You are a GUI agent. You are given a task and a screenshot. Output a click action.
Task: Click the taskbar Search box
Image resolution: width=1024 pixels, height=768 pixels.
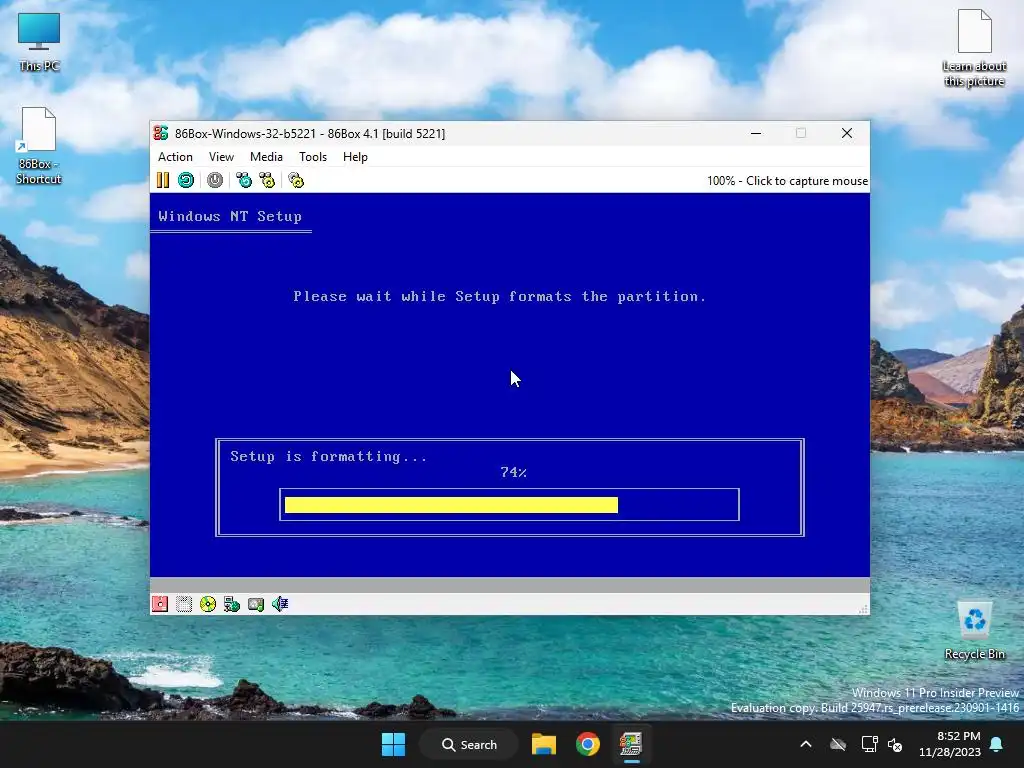(469, 744)
